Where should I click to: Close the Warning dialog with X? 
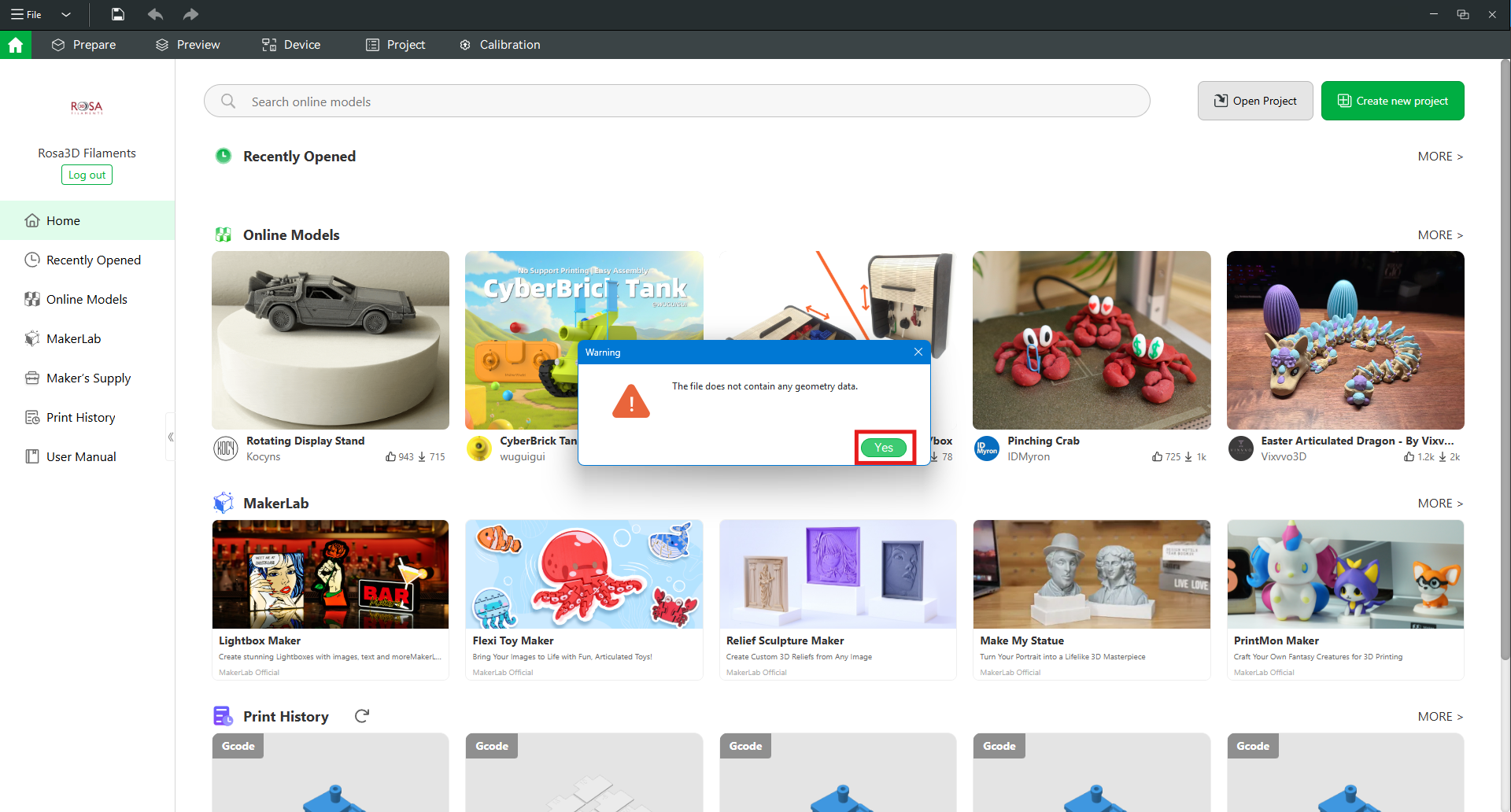[x=918, y=352]
